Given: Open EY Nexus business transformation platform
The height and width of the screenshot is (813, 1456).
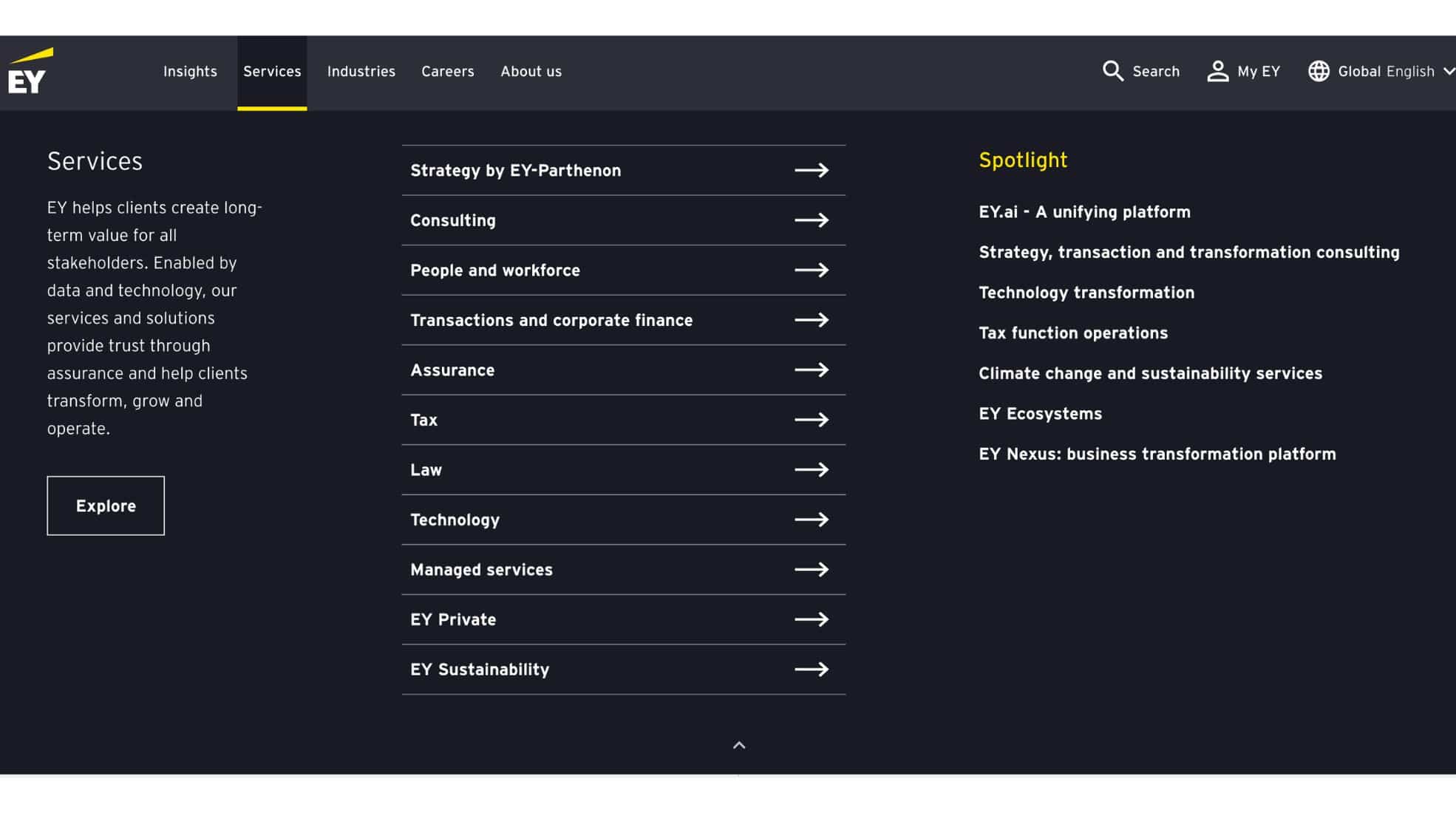Looking at the screenshot, I should pos(1157,454).
